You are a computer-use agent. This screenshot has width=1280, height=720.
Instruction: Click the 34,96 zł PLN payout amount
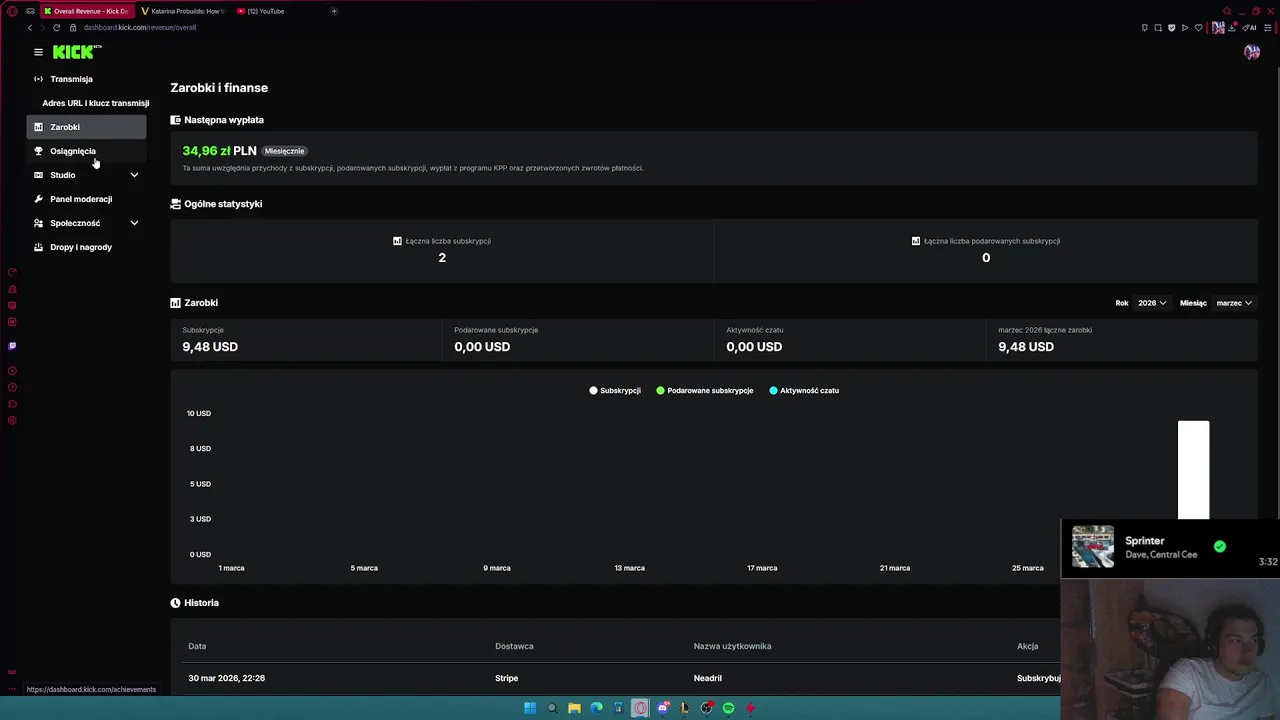click(219, 151)
